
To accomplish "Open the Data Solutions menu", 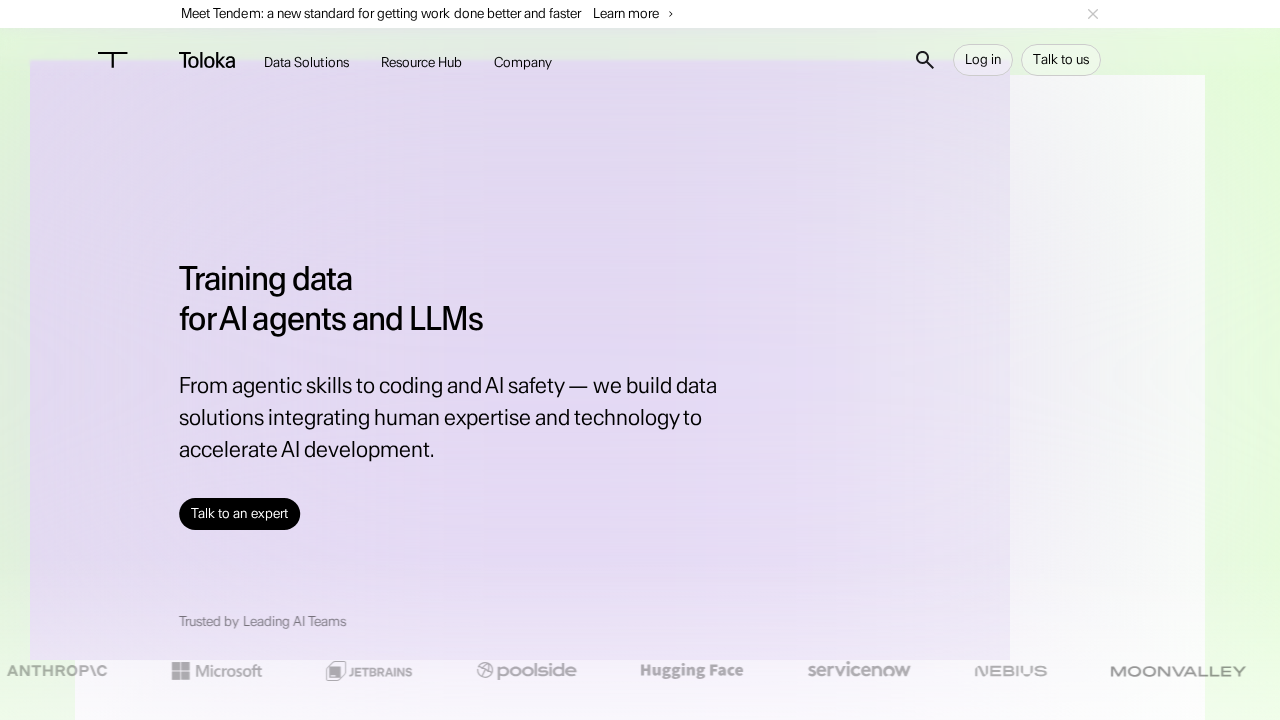I will coord(306,62).
